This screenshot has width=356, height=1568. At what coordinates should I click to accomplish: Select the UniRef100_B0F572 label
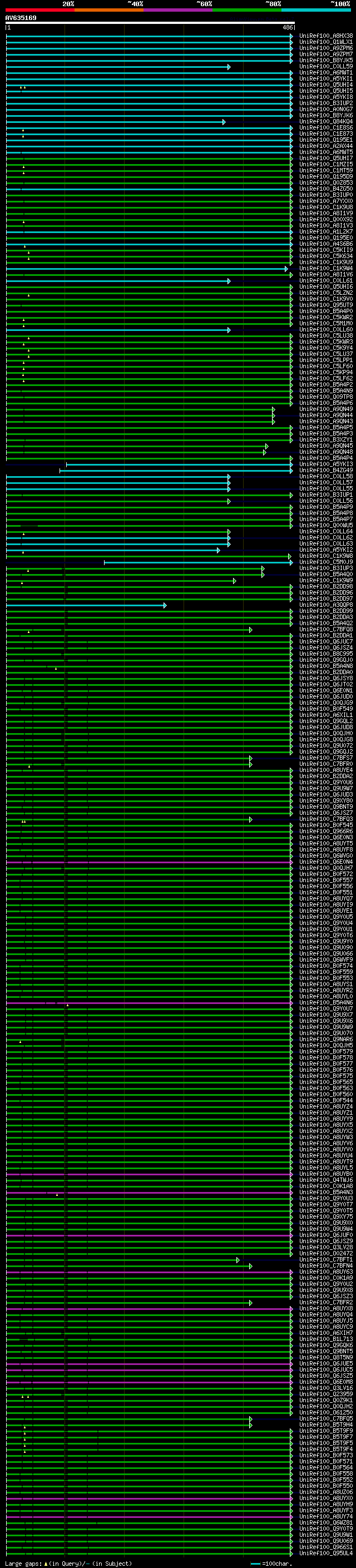[326, 873]
